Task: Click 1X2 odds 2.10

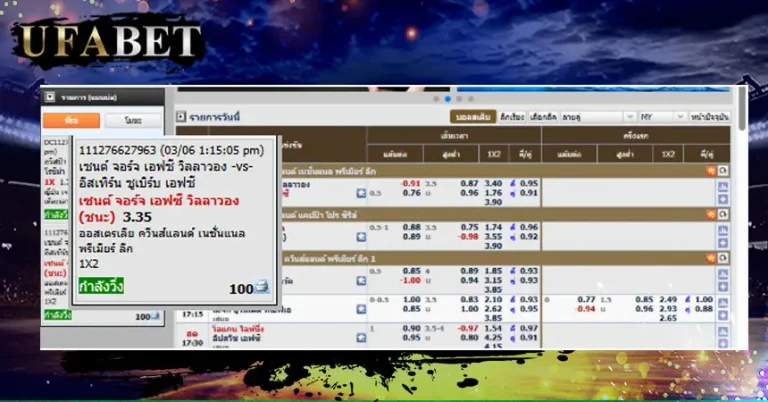Action: coord(493,300)
